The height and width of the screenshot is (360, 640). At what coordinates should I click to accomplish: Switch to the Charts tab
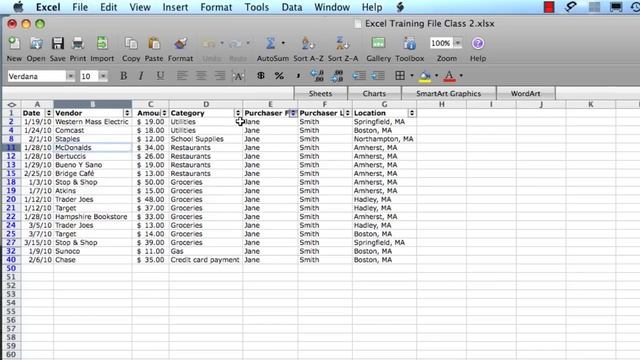click(x=374, y=93)
